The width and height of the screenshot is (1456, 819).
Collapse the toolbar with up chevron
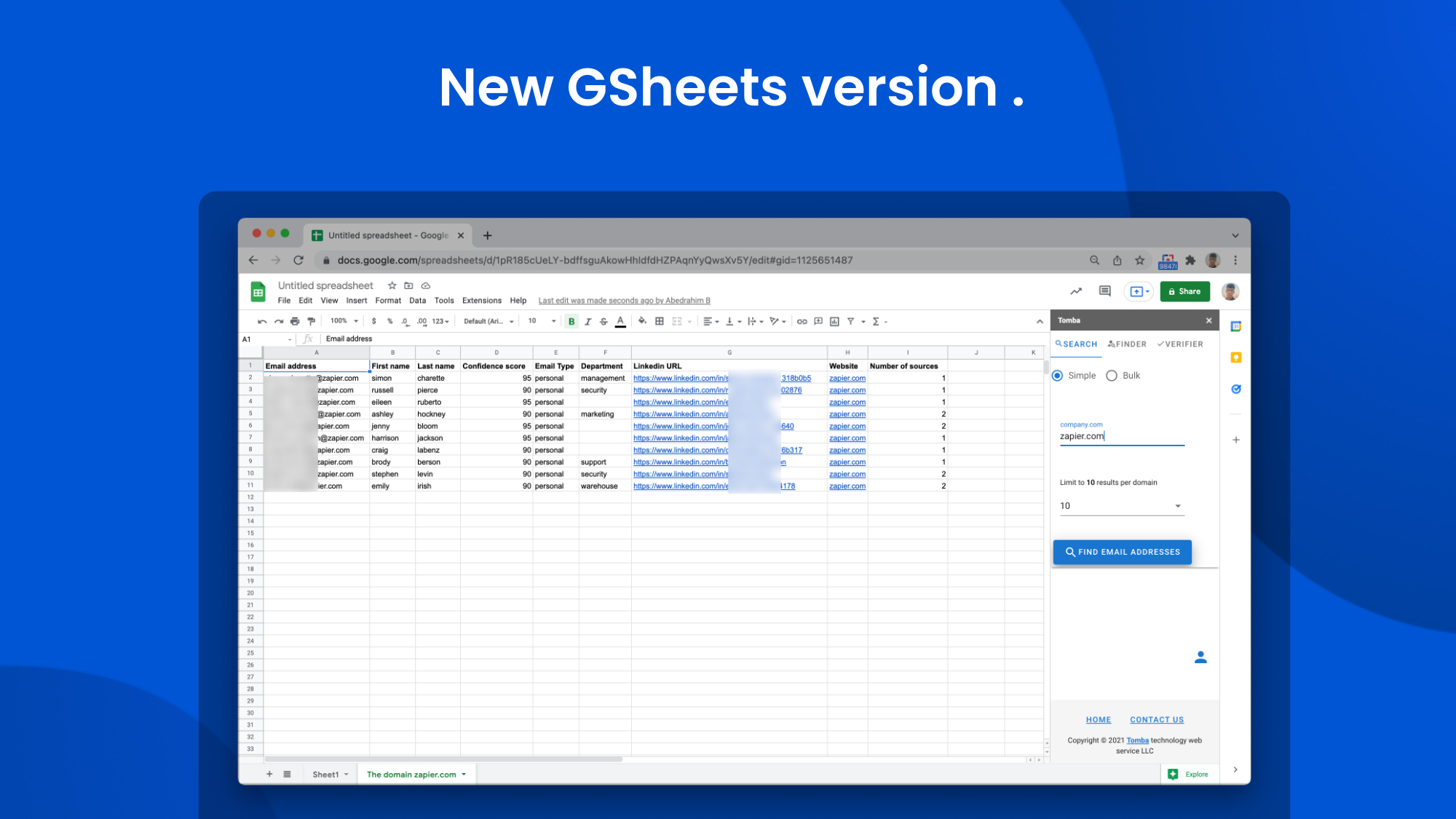[1040, 321]
